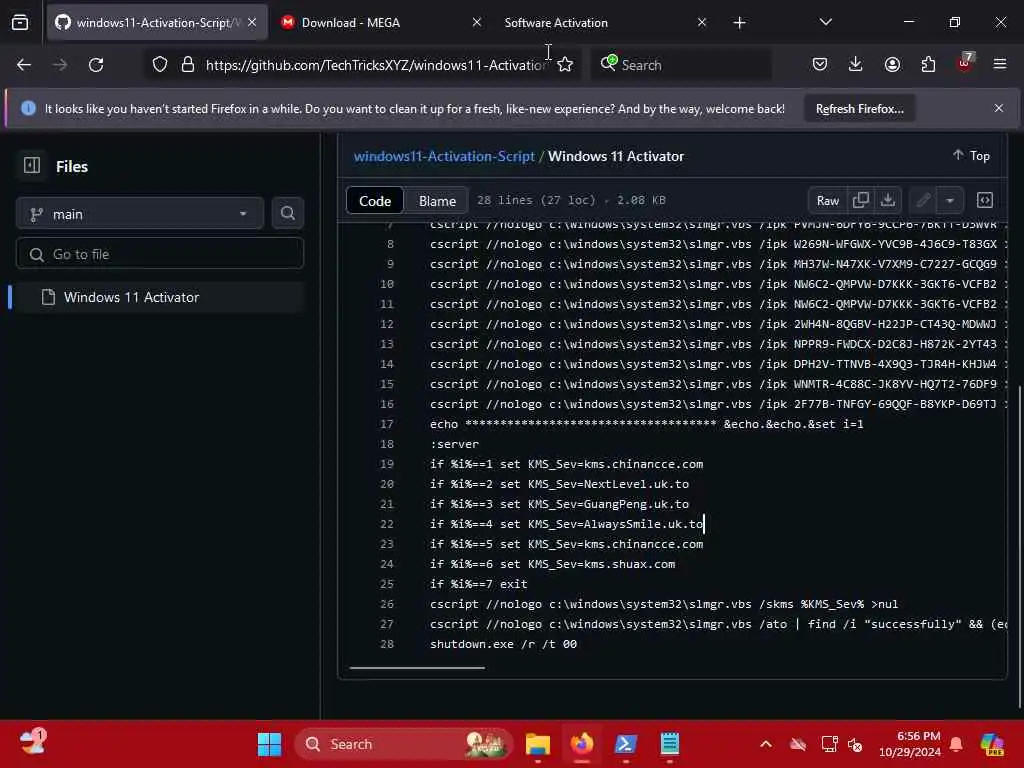Search files with magnifier button
Viewport: 1024px width, 768px height.
[x=288, y=214]
